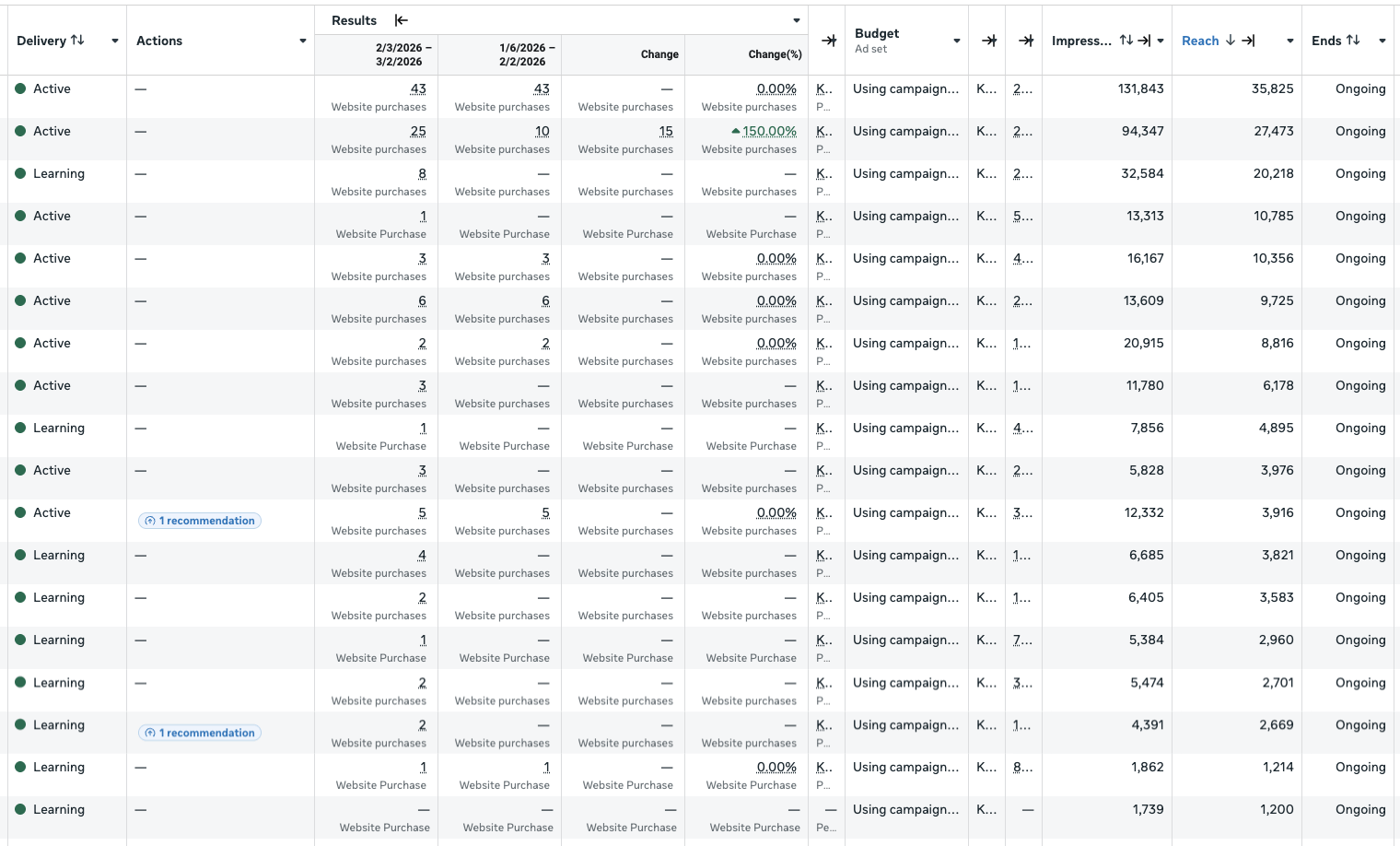Sort by Ends using the arrows icon

tap(1353, 41)
